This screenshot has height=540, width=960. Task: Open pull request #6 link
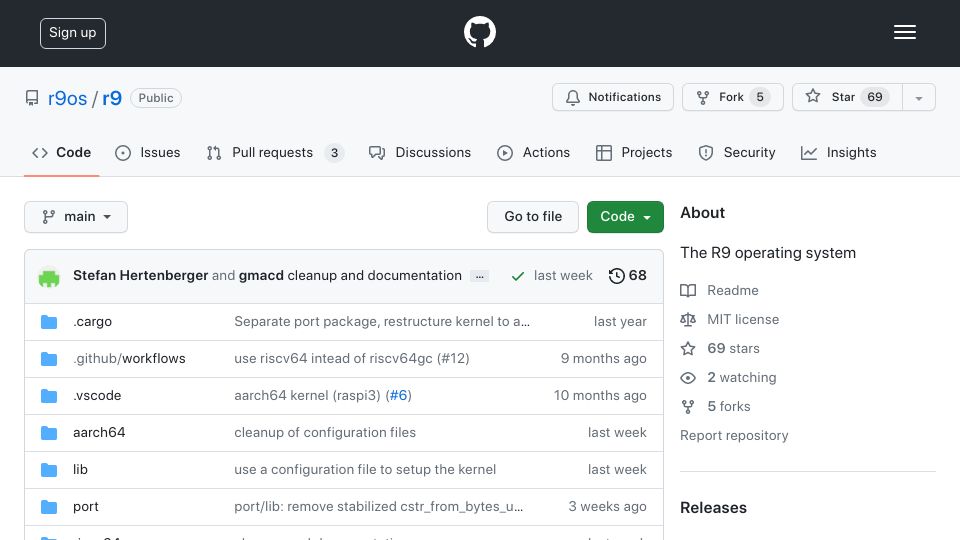coord(399,396)
